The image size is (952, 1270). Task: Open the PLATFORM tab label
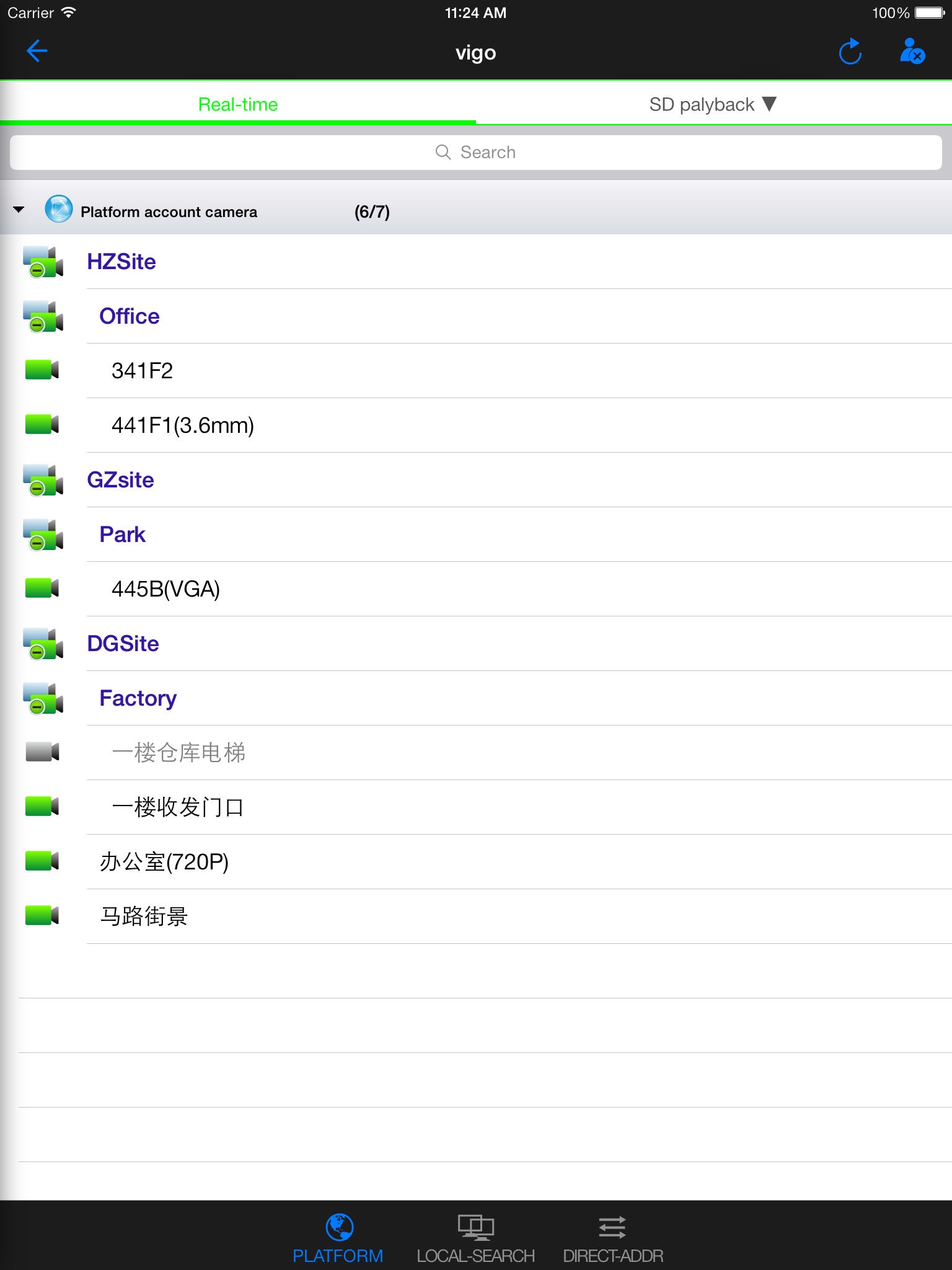click(x=338, y=1256)
